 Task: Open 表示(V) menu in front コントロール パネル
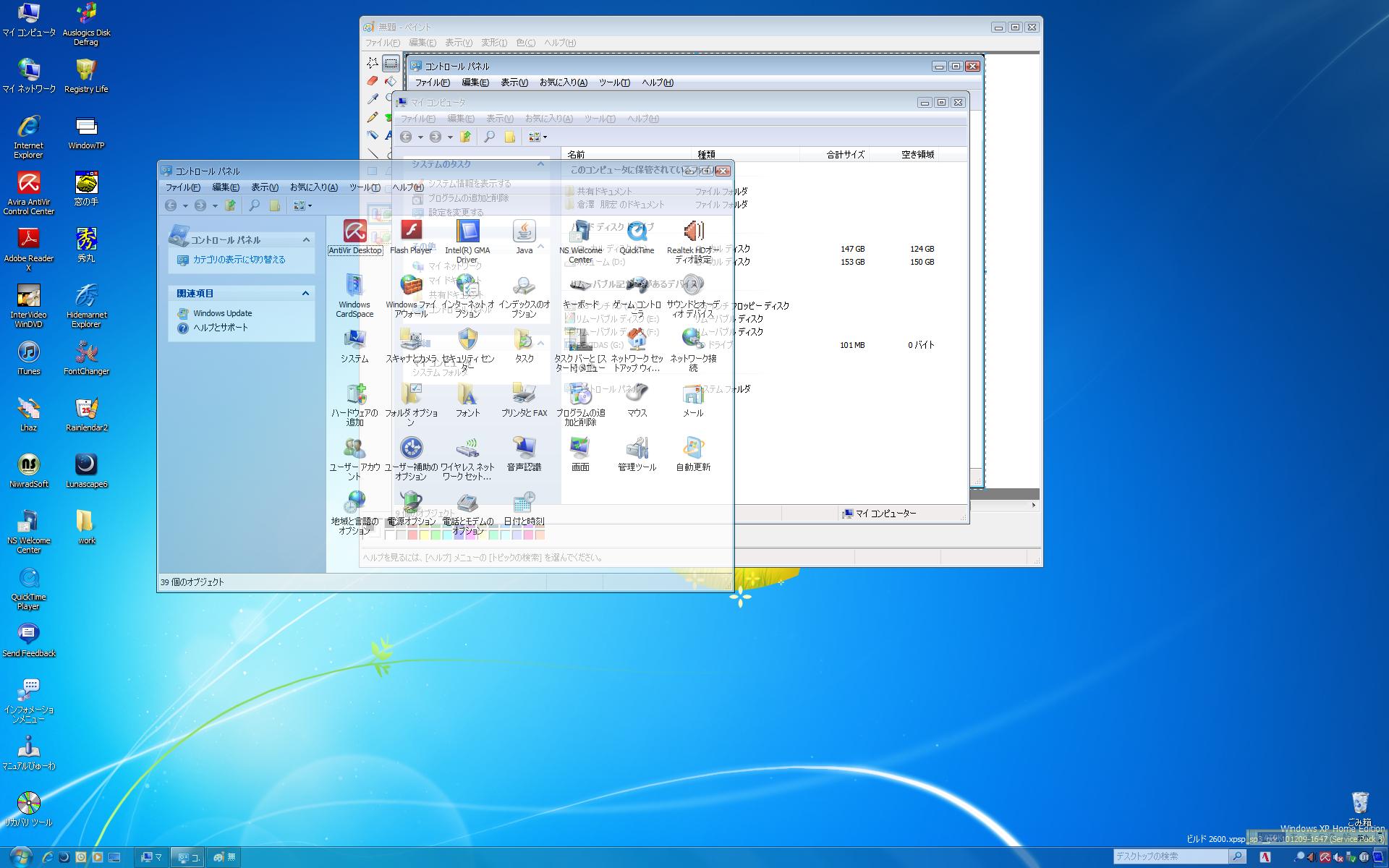click(x=265, y=187)
